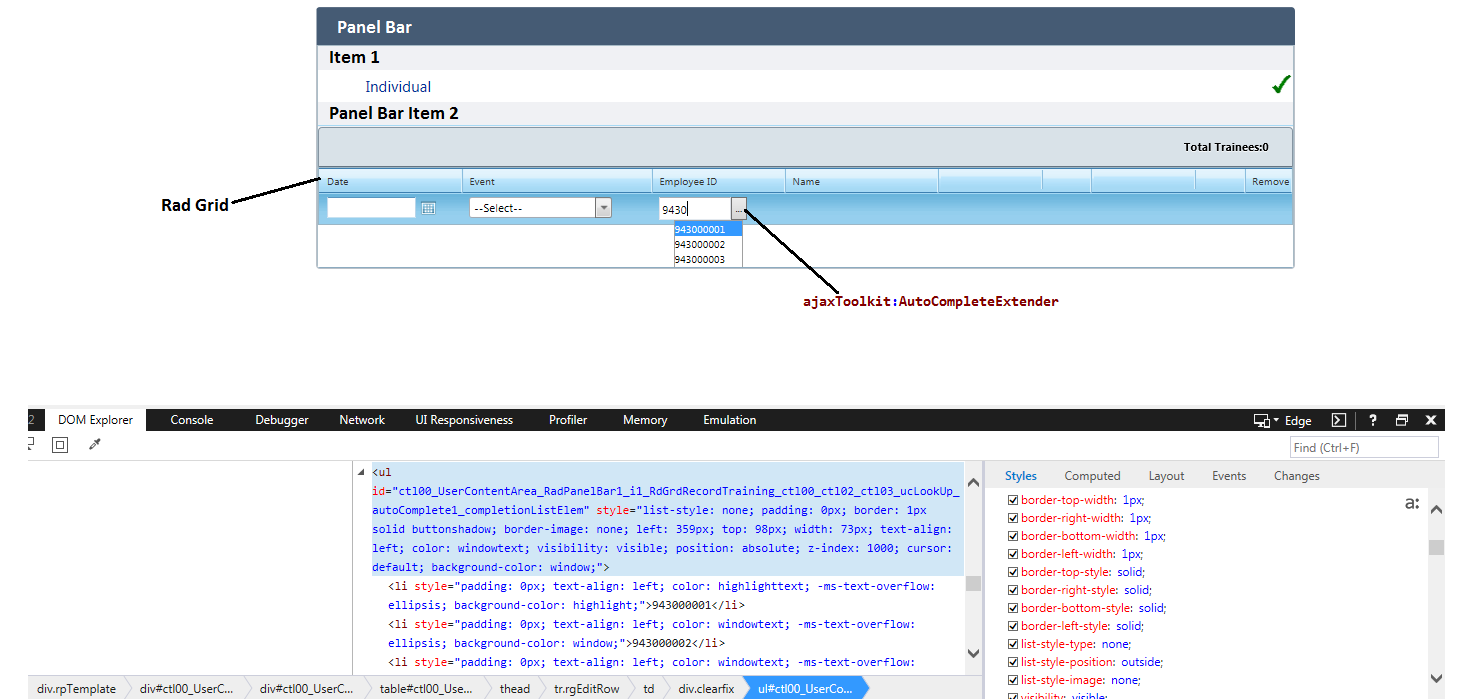Uncheck list-style-position property

point(1013,662)
